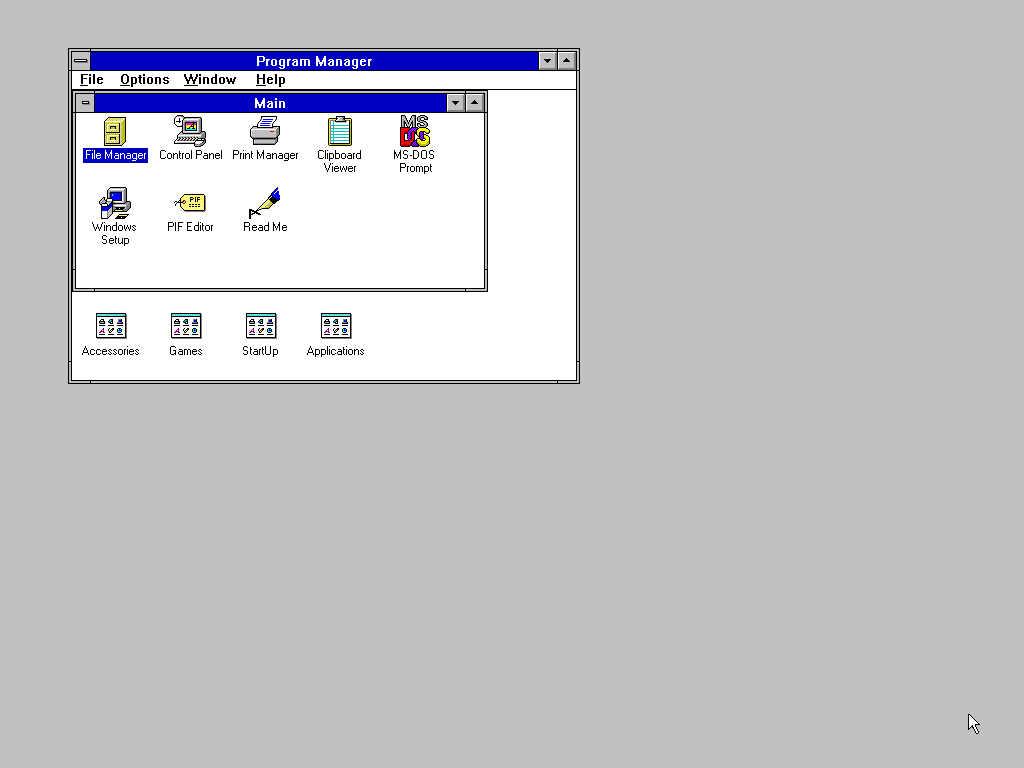Click the 'StartUp' group label
The image size is (1024, 768).
[x=260, y=351]
